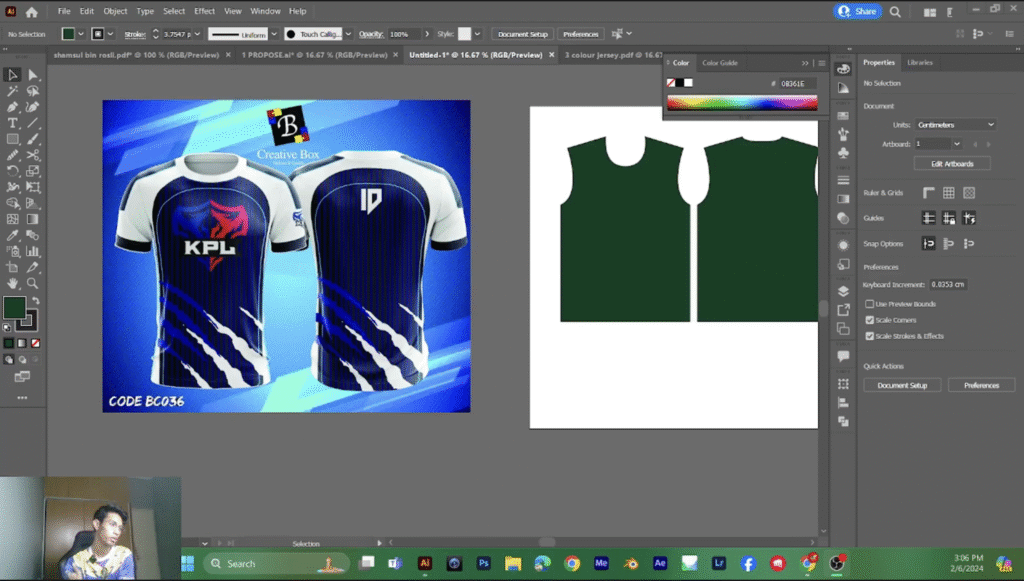
Task: Switch to the Libraries tab
Action: 920,62
